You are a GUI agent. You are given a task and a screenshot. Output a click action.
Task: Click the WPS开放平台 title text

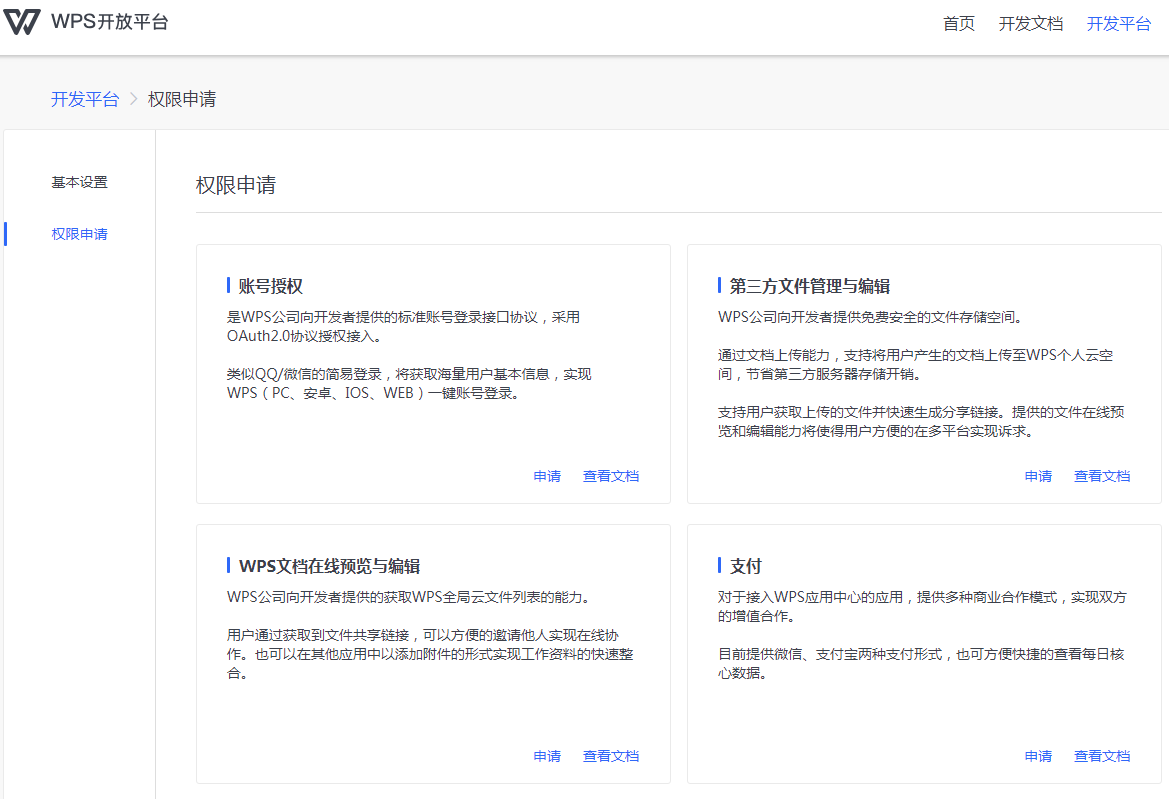click(110, 22)
